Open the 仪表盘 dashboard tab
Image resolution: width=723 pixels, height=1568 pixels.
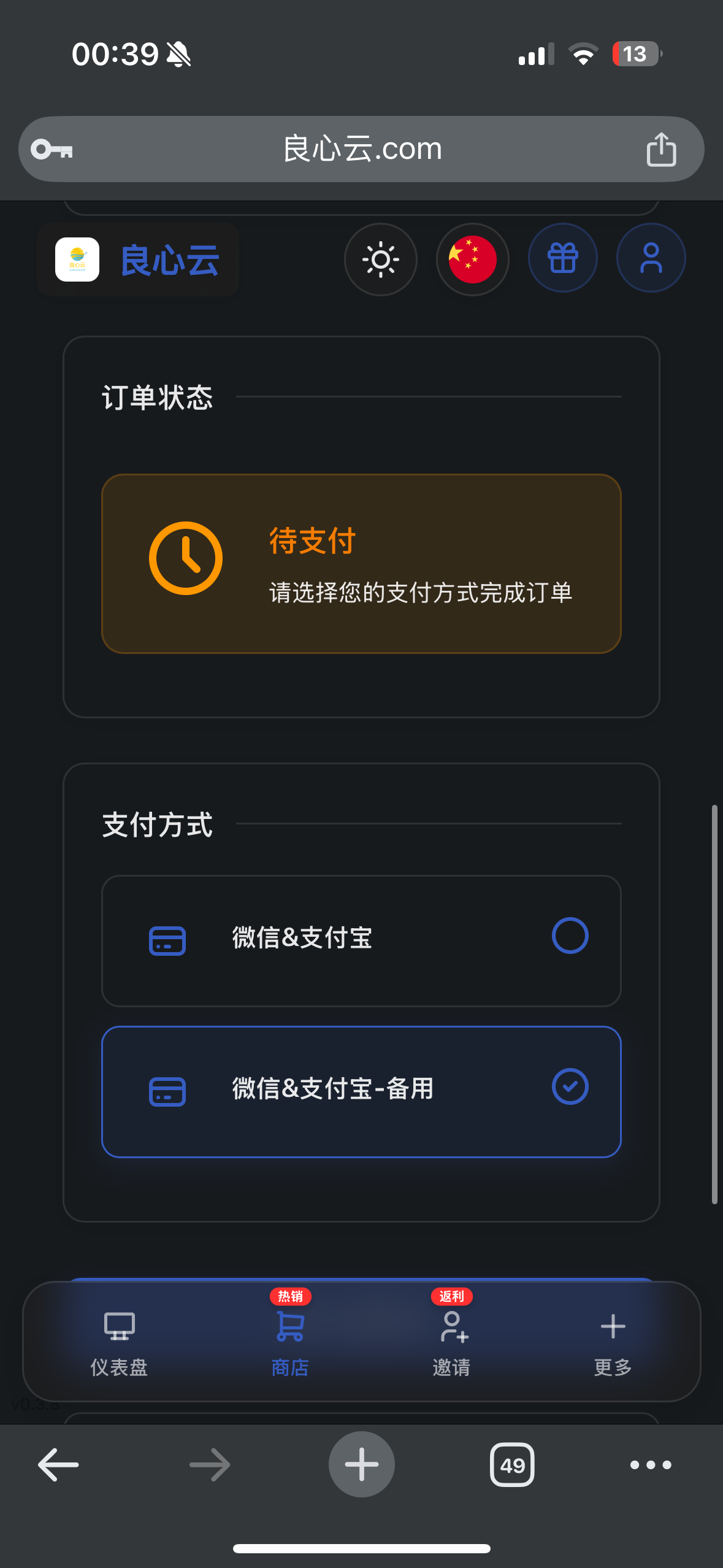[119, 1342]
